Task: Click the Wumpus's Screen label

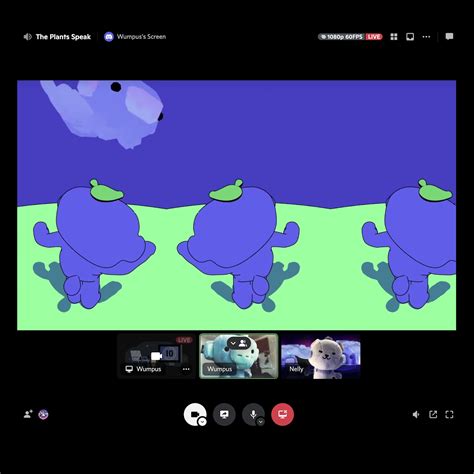Action: tap(141, 37)
